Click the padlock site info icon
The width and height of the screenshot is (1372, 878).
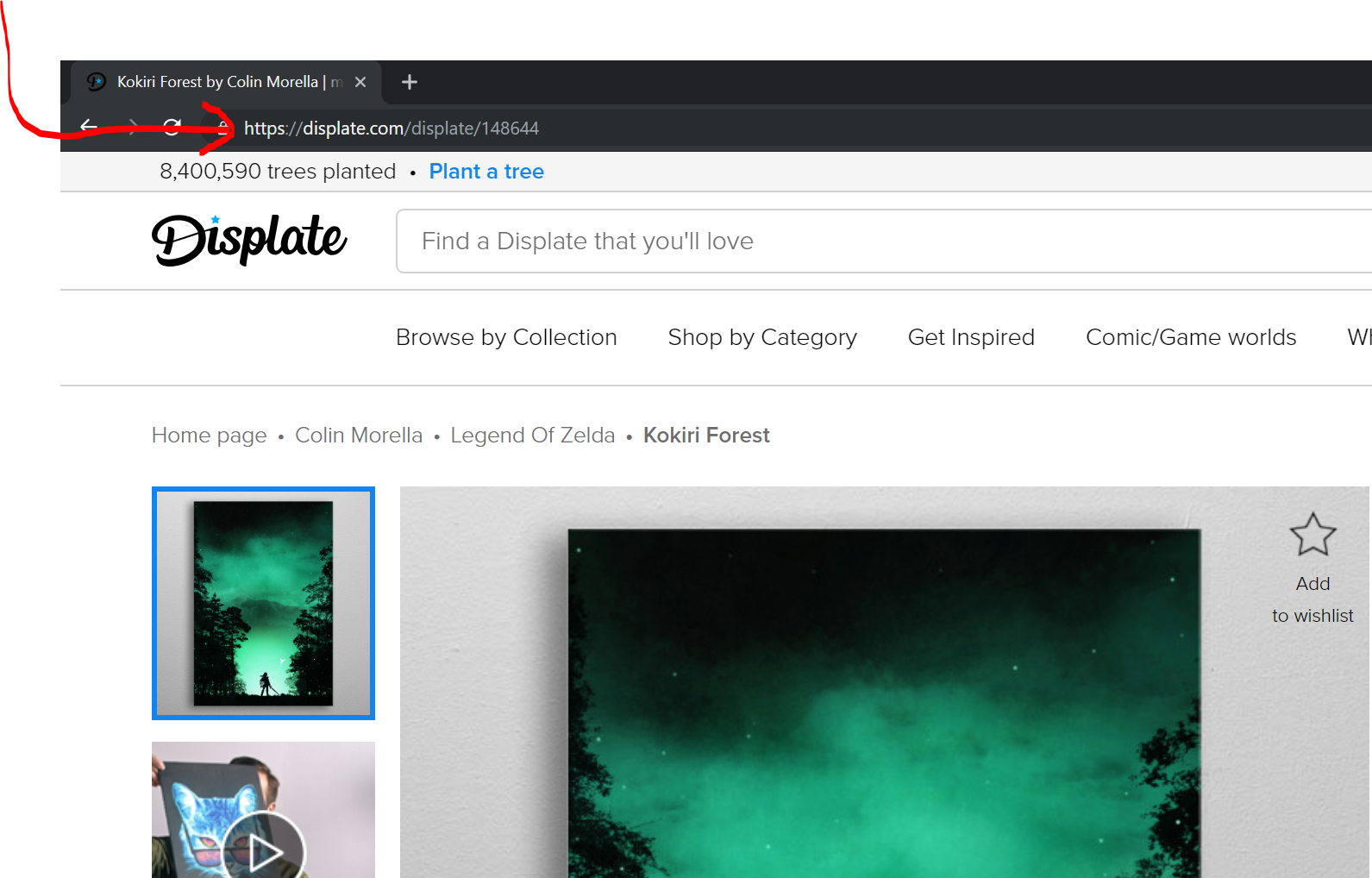point(222,129)
